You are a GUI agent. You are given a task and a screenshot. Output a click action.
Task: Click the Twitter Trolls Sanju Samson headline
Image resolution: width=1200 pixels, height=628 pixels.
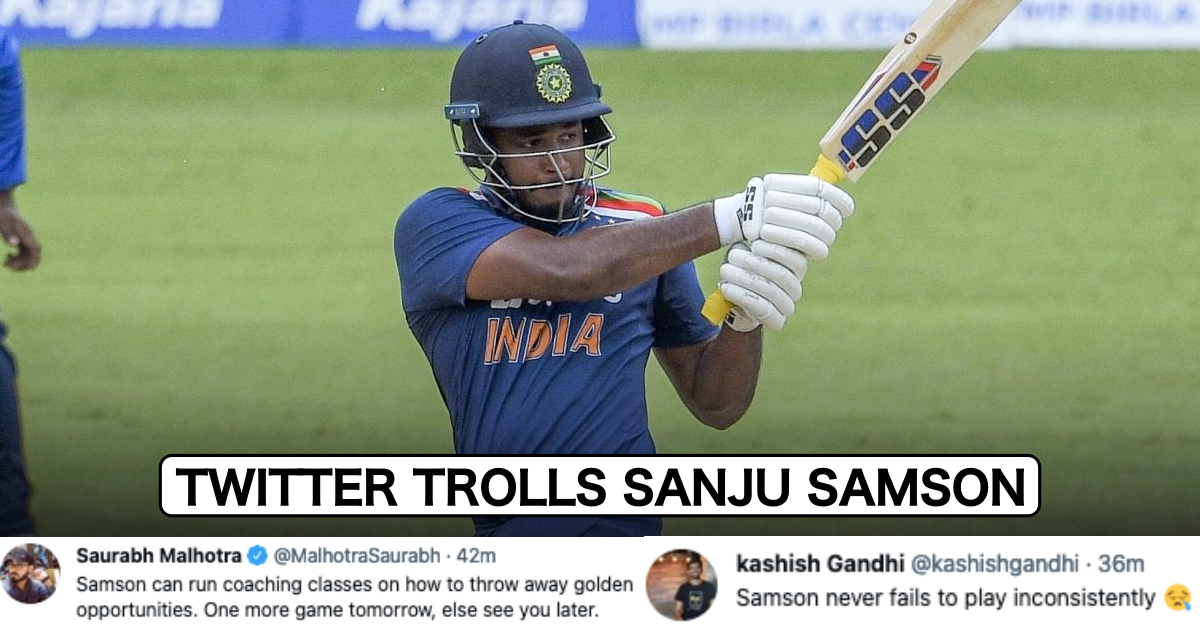click(x=600, y=486)
